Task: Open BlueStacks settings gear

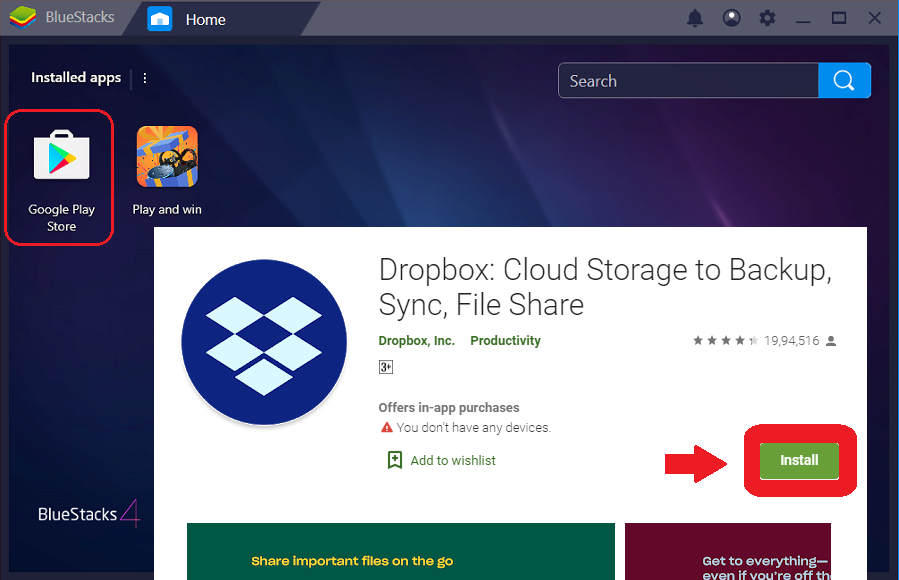Action: pyautogui.click(x=767, y=18)
